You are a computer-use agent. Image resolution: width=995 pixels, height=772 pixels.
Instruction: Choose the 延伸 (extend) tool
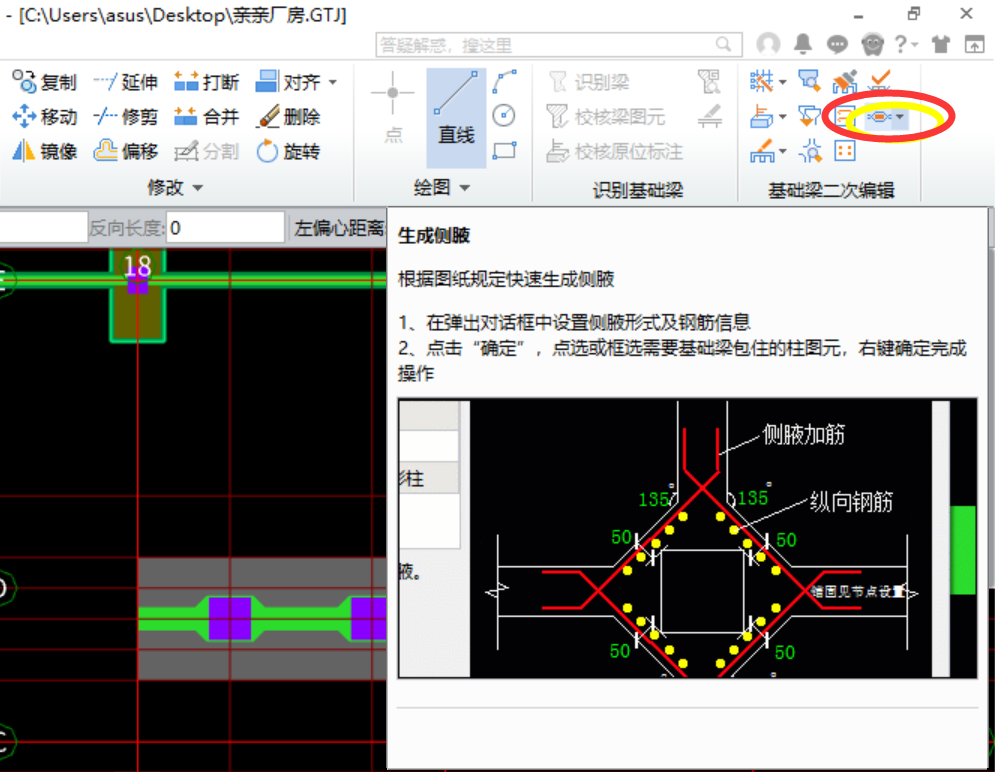tap(125, 82)
